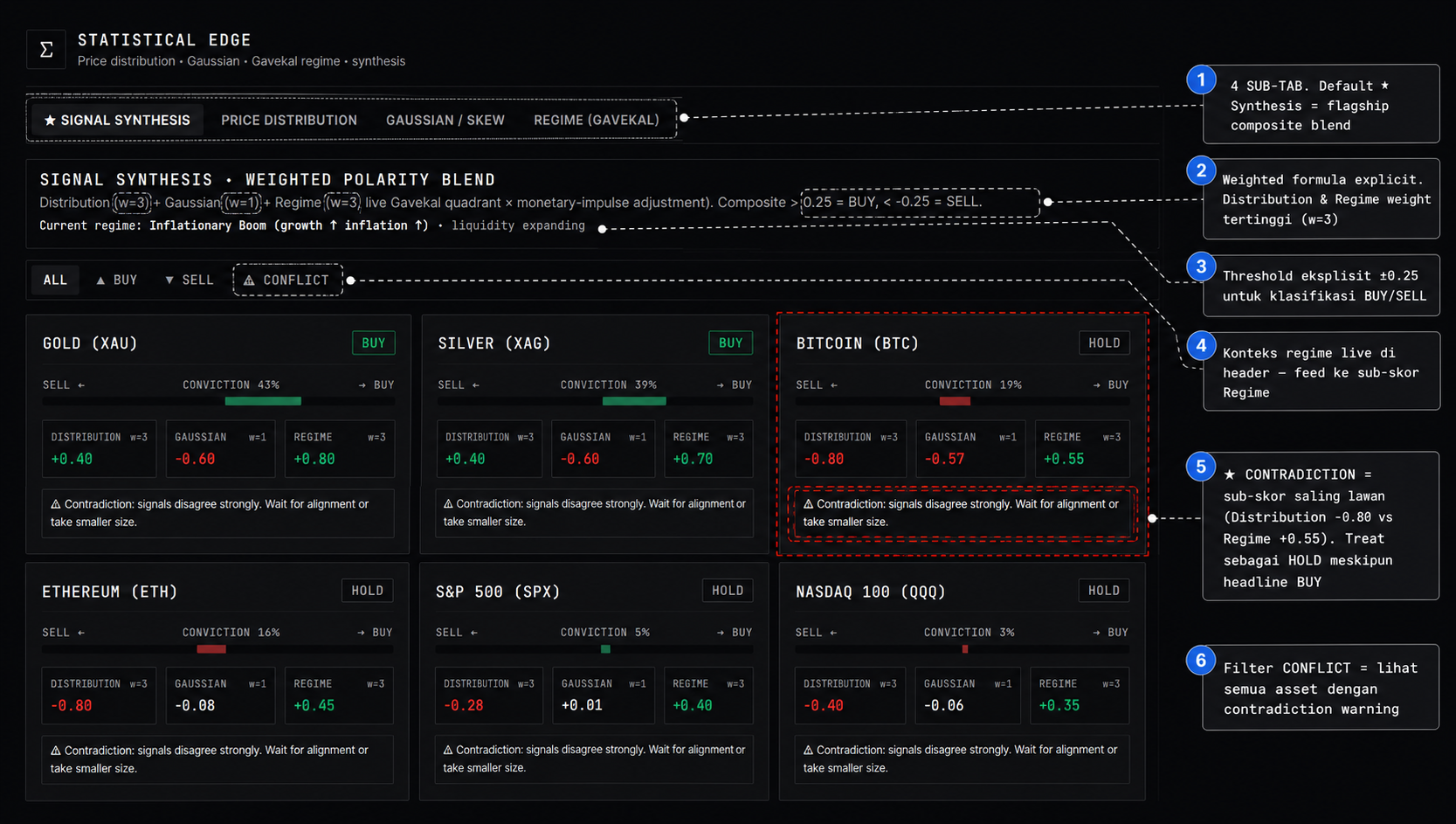Click the BUY badge on Gold (XAU) card

pos(374,343)
